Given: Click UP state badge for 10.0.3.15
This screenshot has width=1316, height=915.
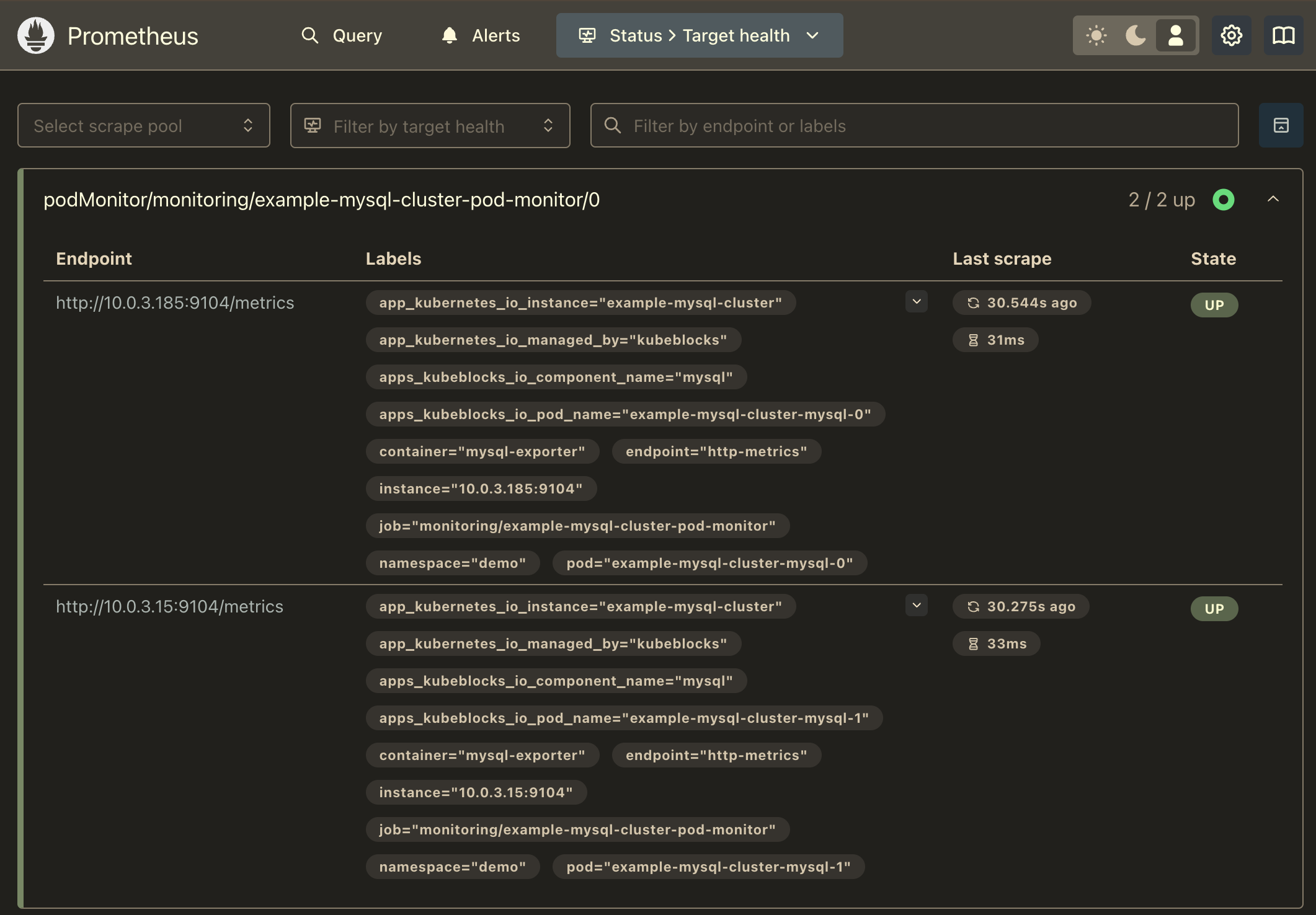Looking at the screenshot, I should [x=1214, y=608].
